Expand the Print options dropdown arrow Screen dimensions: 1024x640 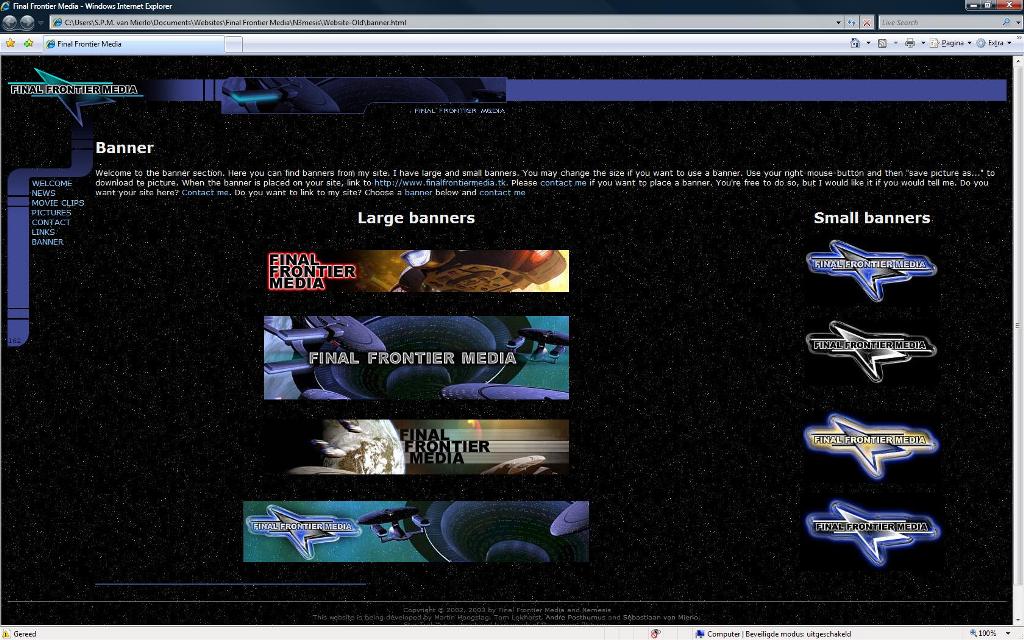click(923, 43)
